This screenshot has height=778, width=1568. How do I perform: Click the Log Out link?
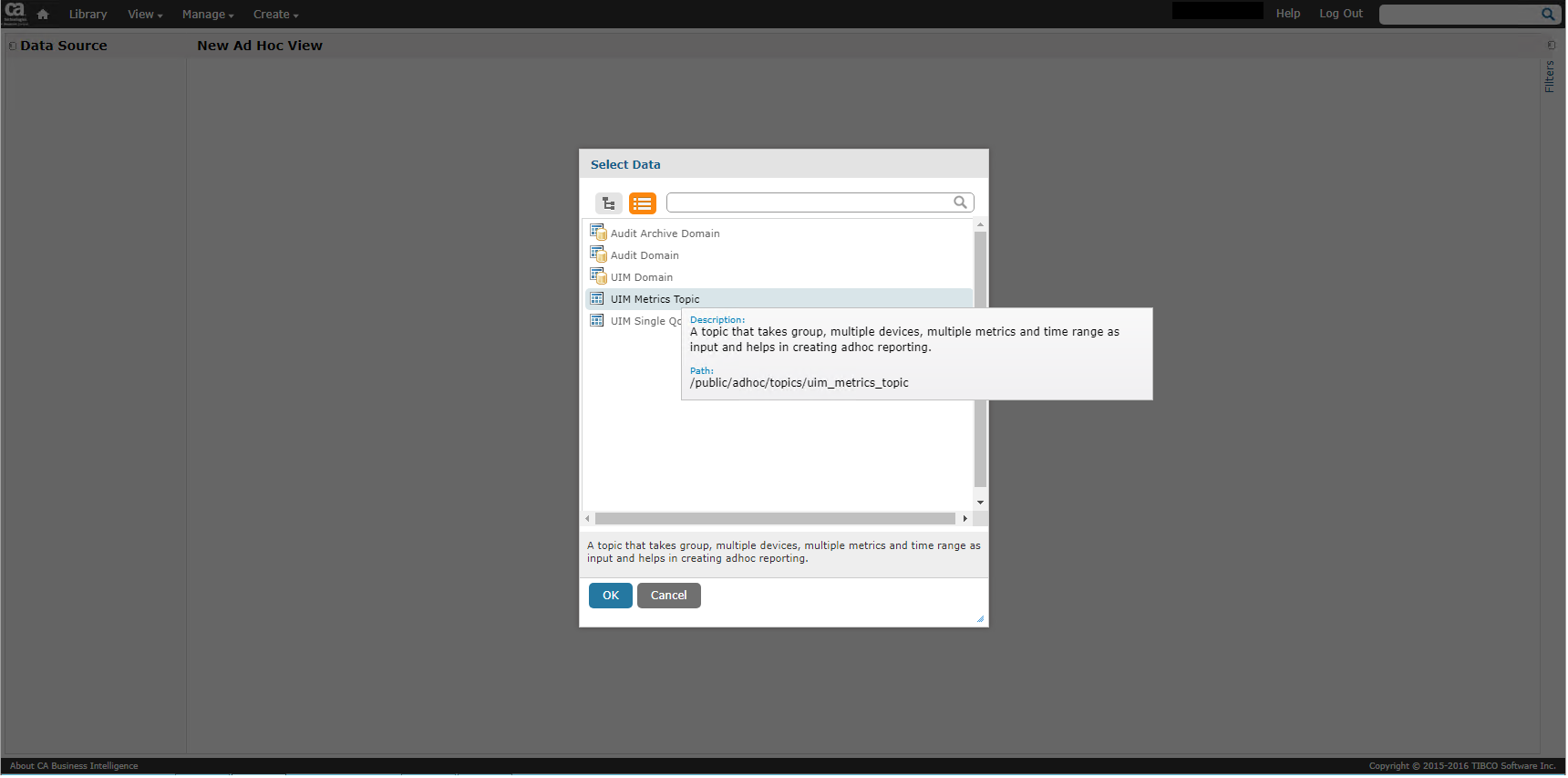coord(1341,14)
